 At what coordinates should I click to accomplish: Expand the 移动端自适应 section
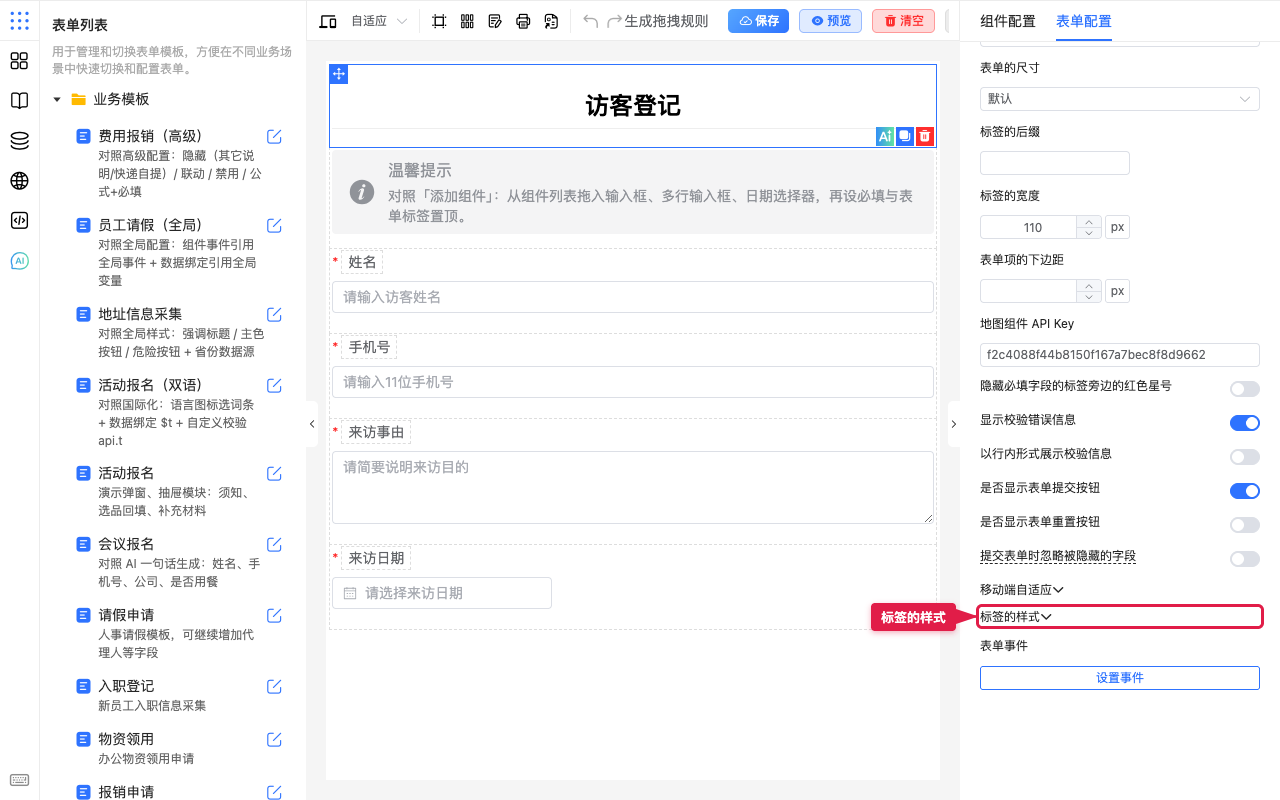pyautogui.click(x=1022, y=590)
